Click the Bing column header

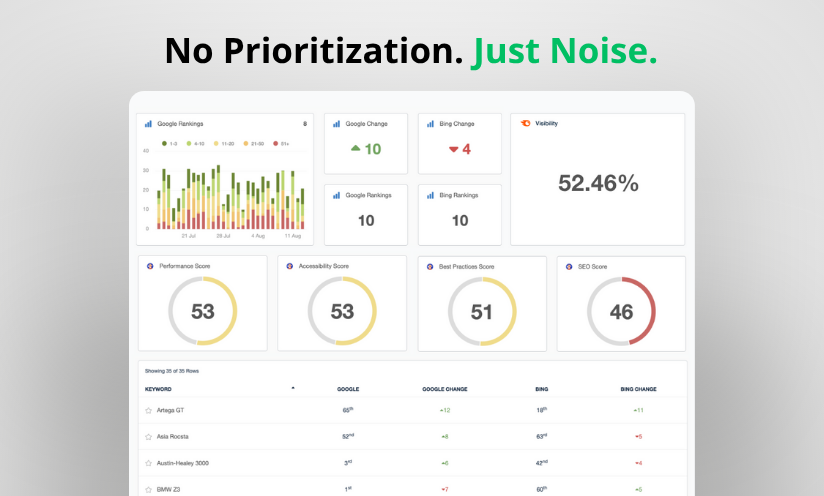(541, 388)
